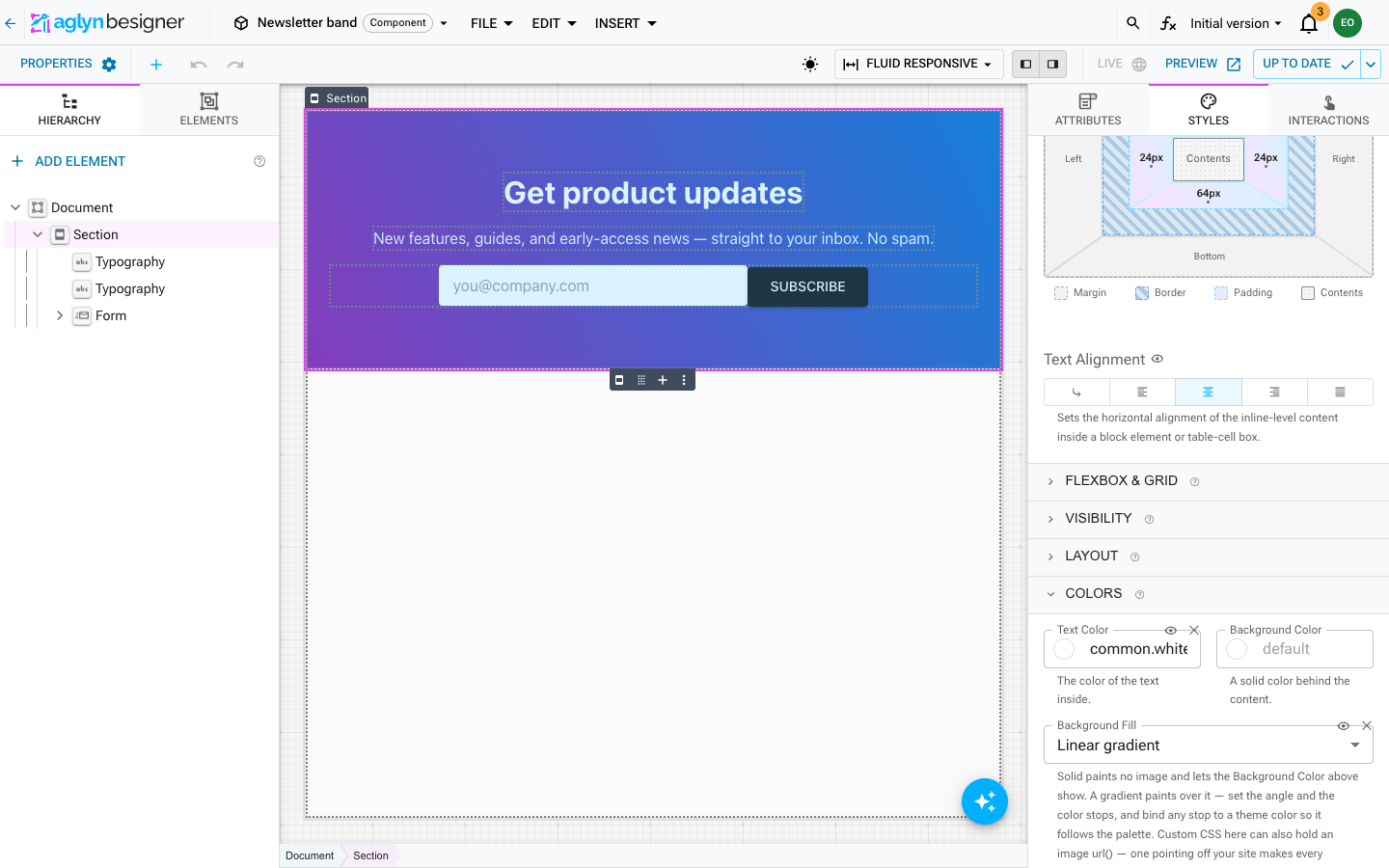
Task: Go back using the top-left arrow
Action: [x=11, y=23]
